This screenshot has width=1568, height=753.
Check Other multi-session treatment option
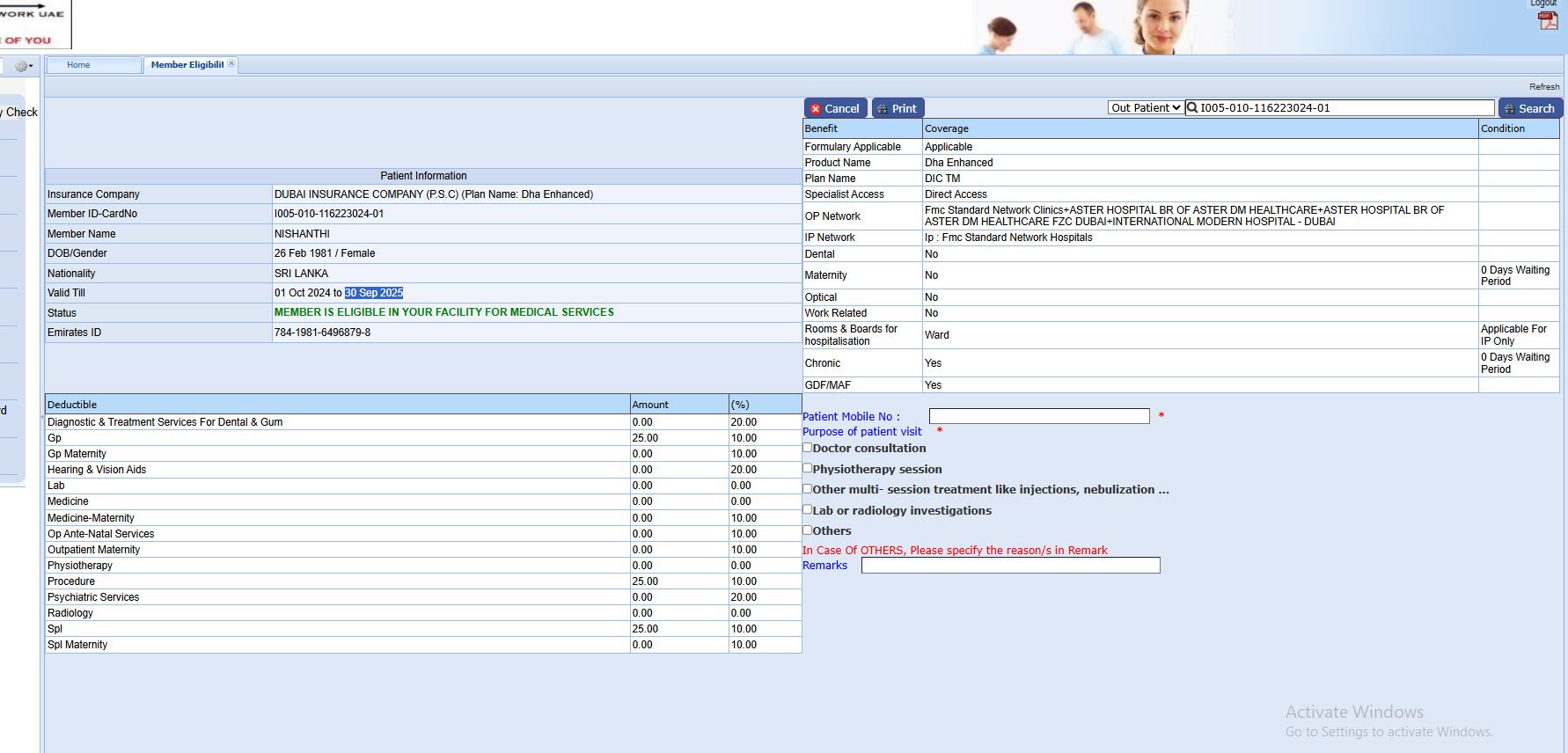click(807, 488)
